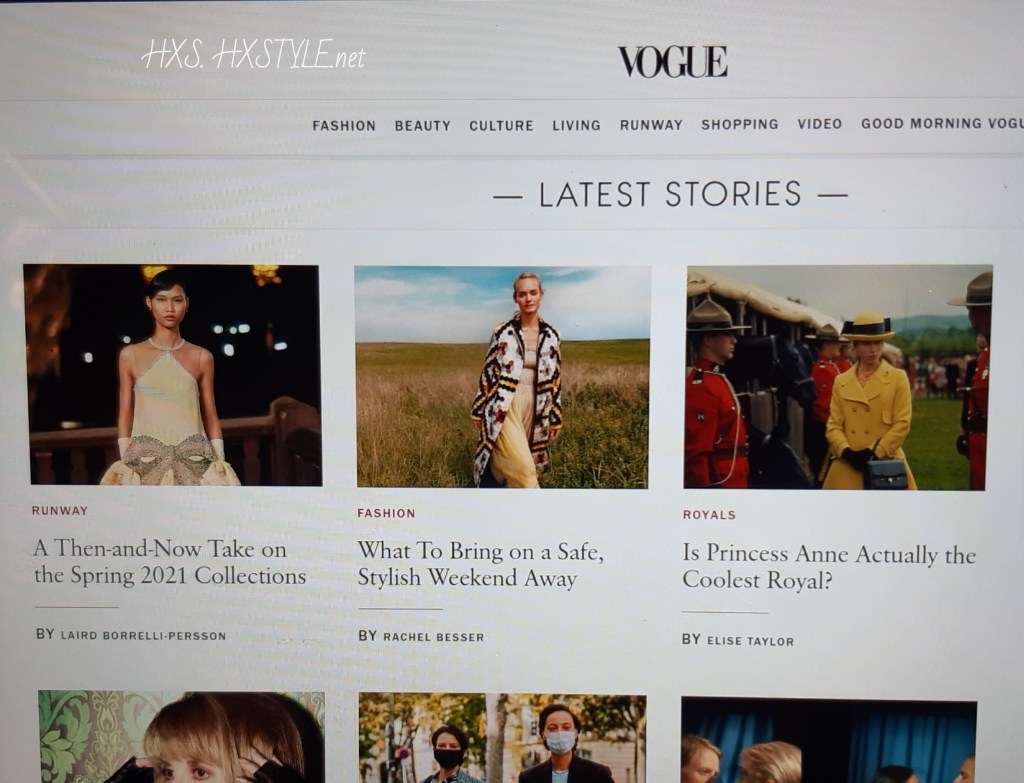Open the Runway nav link
Screen dimensions: 1024x783
click(x=651, y=124)
